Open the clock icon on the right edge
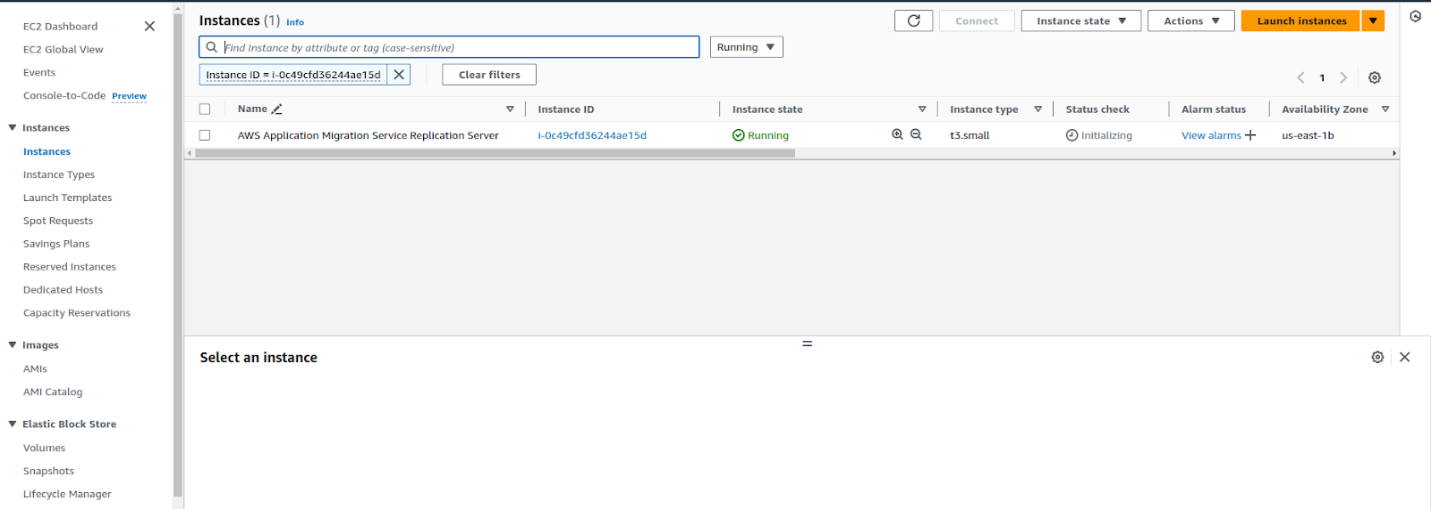This screenshot has height=509, width=1431. [1415, 17]
